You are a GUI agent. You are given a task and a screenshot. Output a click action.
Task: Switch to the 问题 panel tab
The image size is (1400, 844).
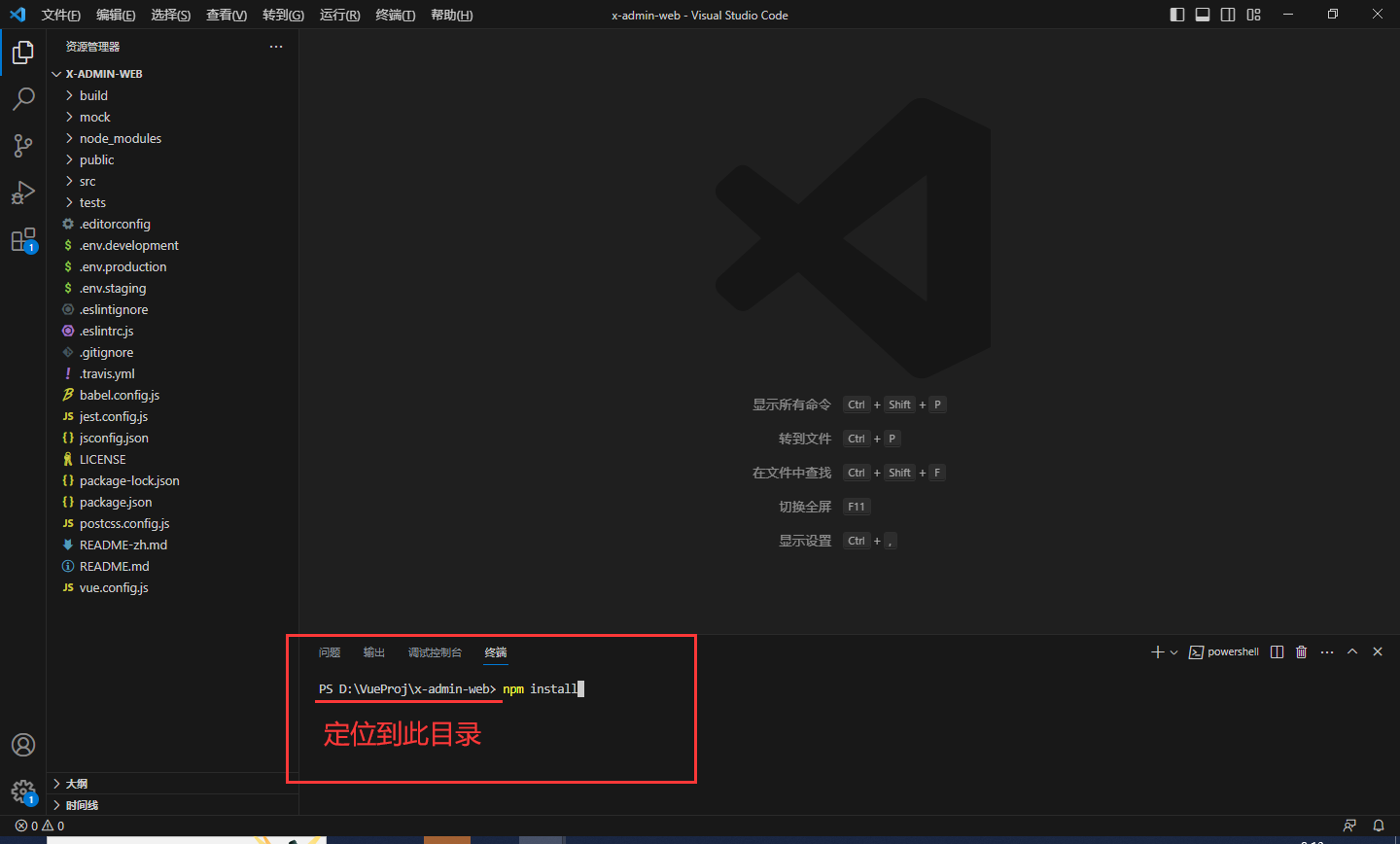(330, 652)
